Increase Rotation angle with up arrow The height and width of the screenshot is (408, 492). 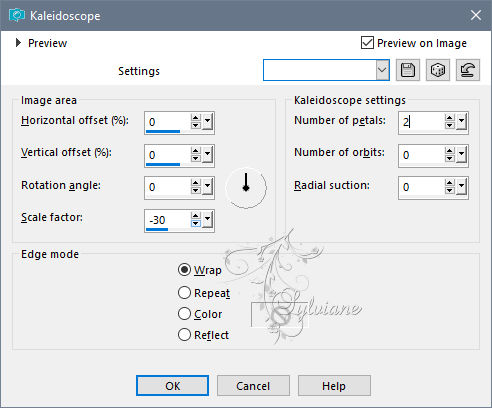[195, 183]
